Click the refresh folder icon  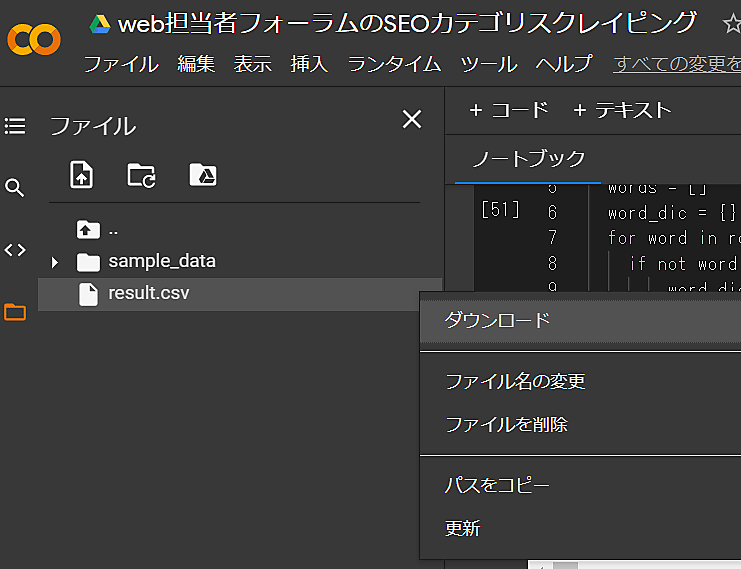coord(141,175)
